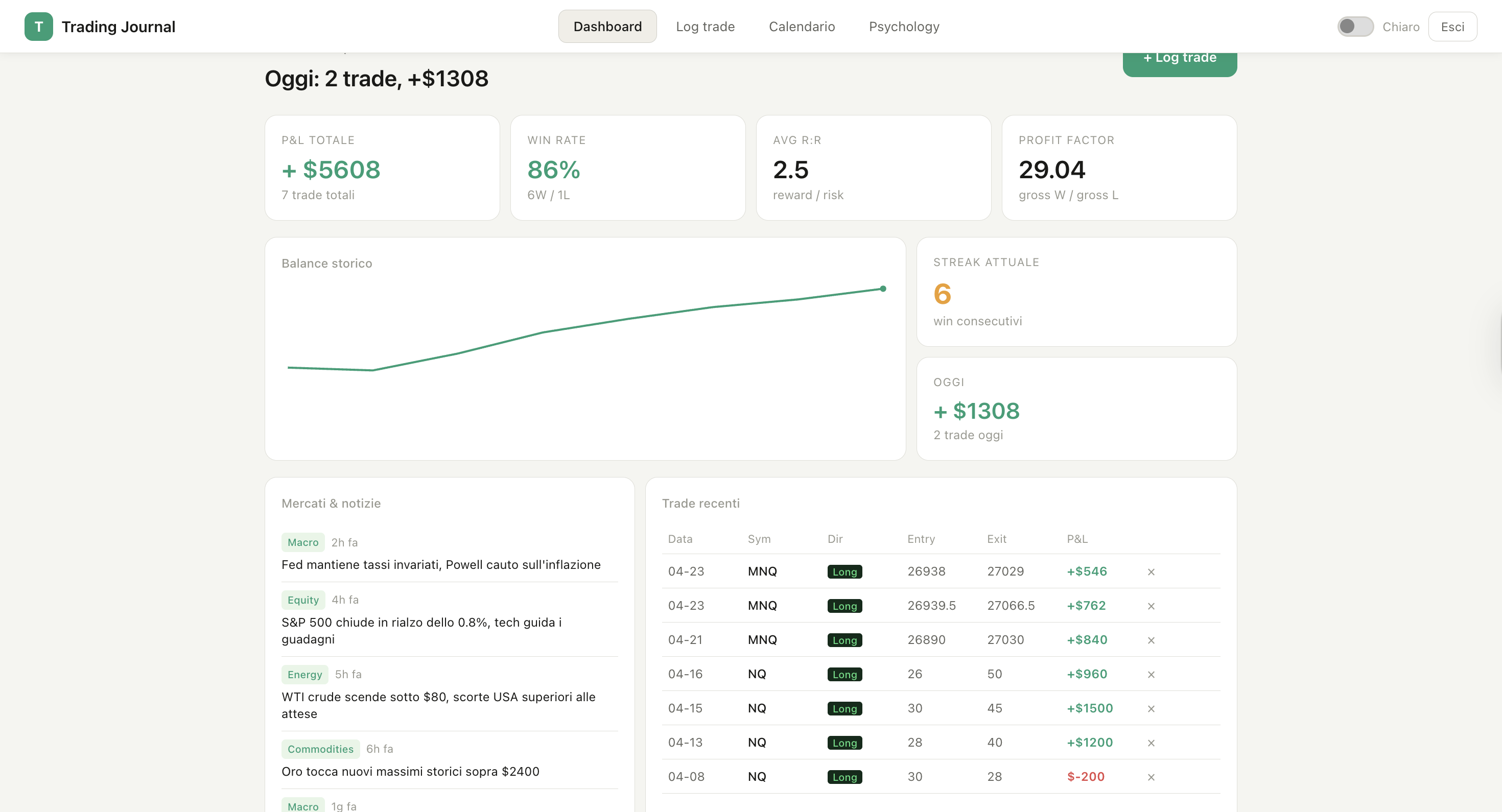The height and width of the screenshot is (812, 1502).
Task: Remove the 04-08 losing NQ trade
Action: coord(1152,776)
